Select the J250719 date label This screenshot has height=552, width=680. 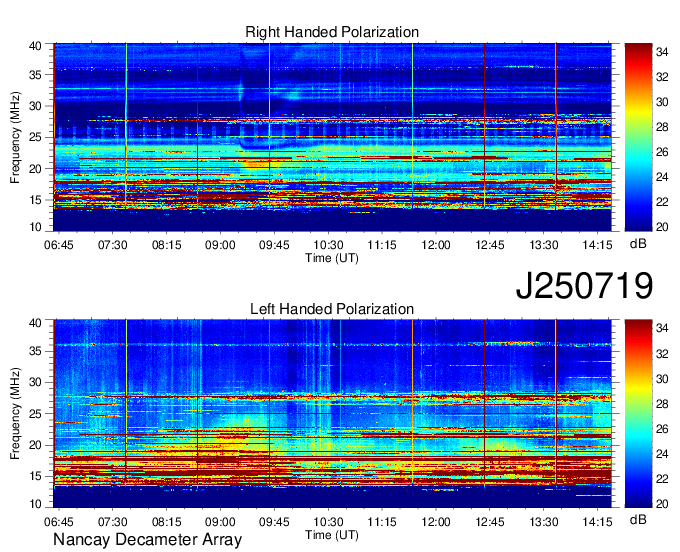(x=584, y=286)
